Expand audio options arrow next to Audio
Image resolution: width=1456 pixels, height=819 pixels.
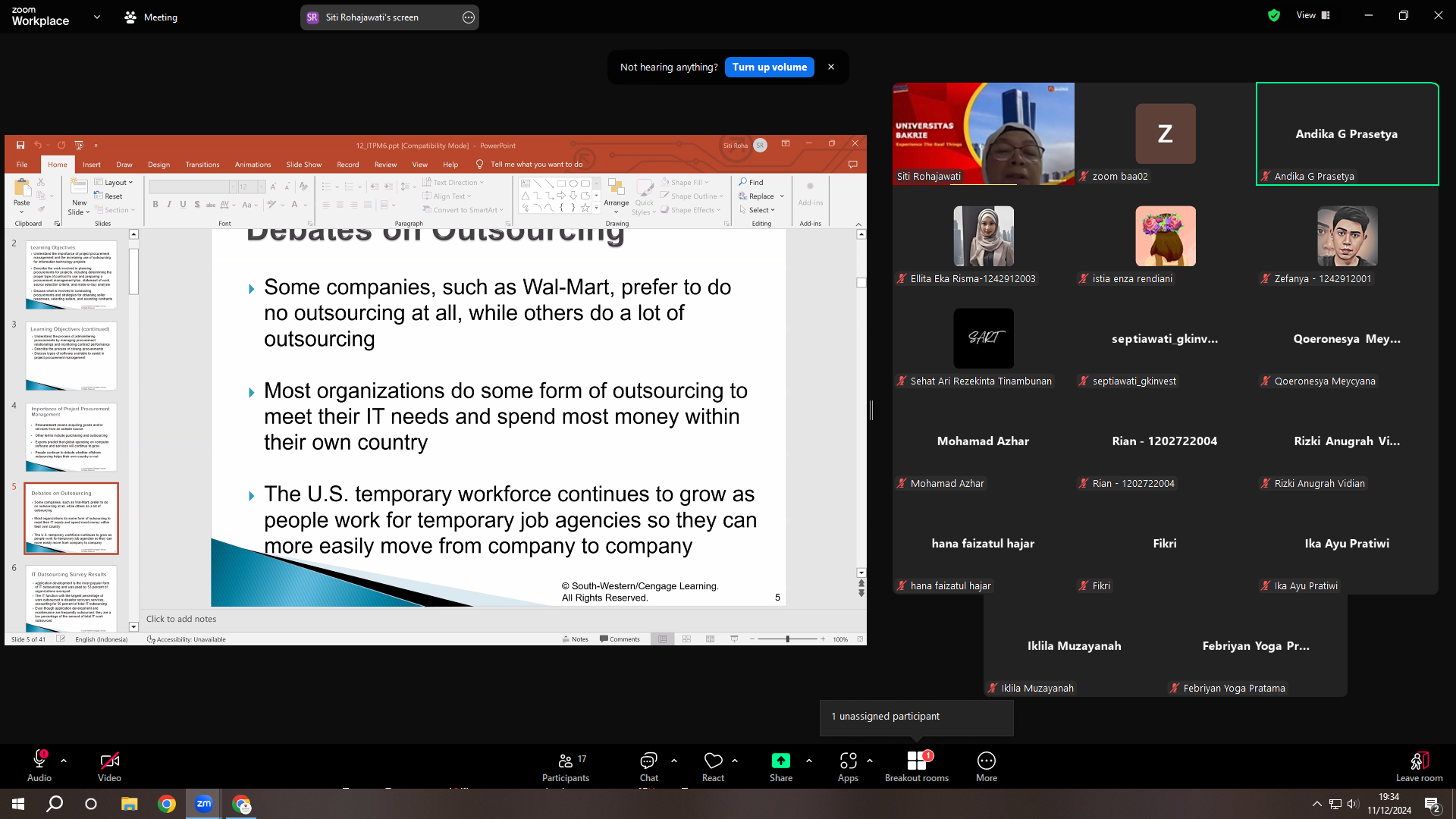pos(64,760)
